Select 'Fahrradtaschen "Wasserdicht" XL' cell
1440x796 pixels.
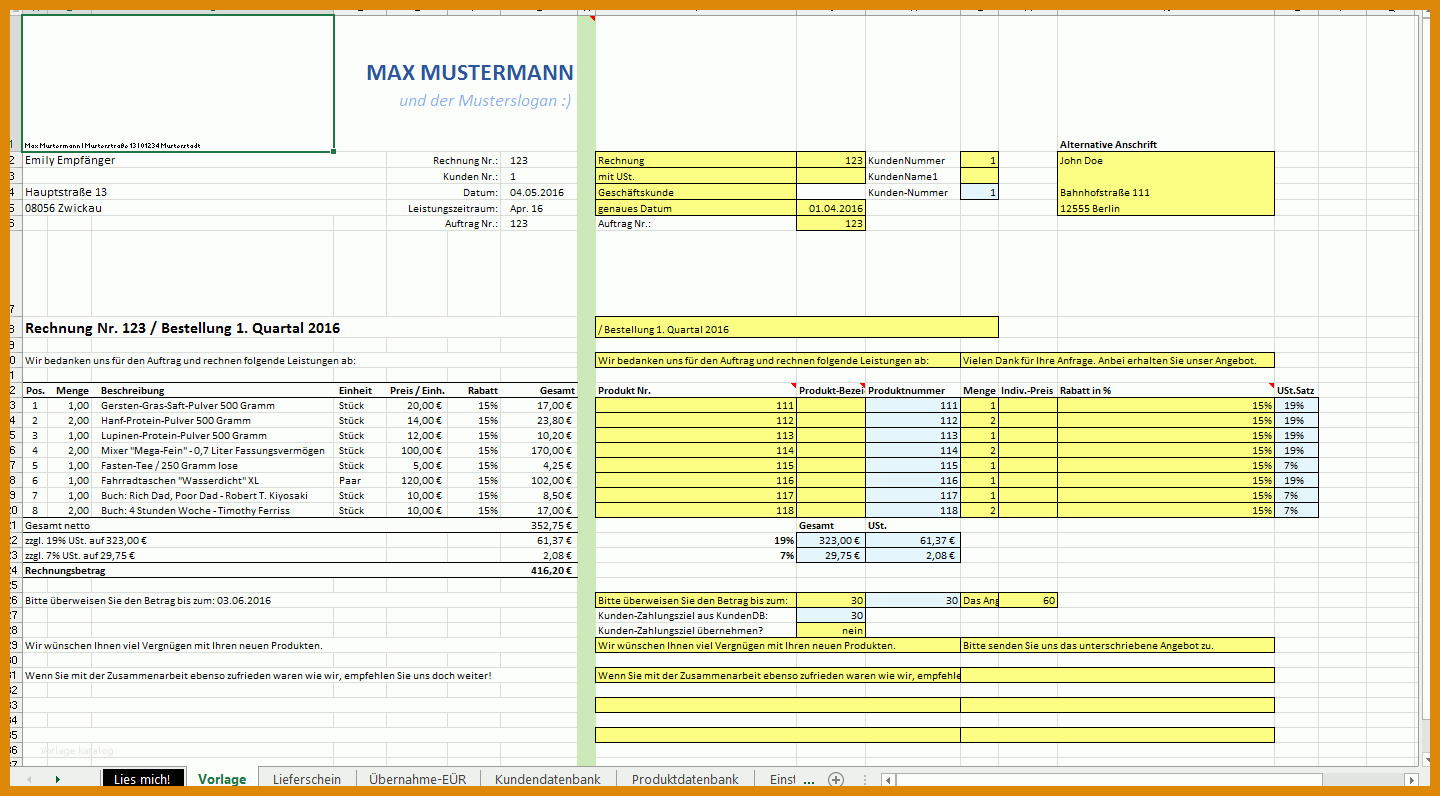[180, 481]
